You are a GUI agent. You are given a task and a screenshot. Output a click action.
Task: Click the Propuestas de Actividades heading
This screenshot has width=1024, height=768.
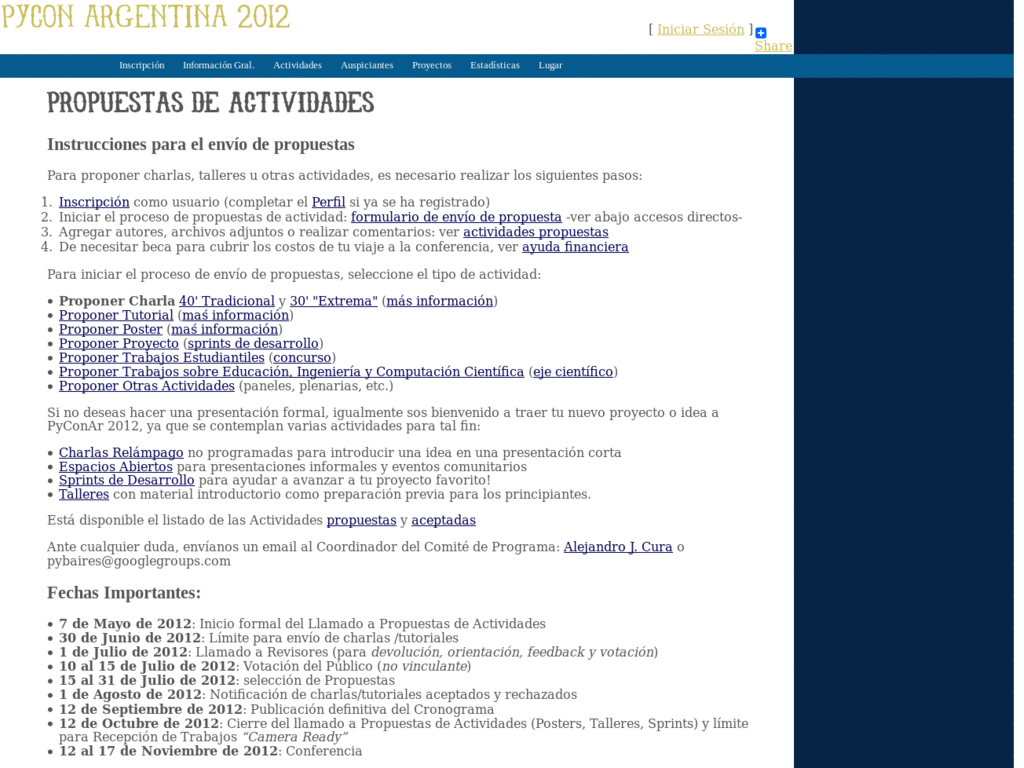point(210,103)
